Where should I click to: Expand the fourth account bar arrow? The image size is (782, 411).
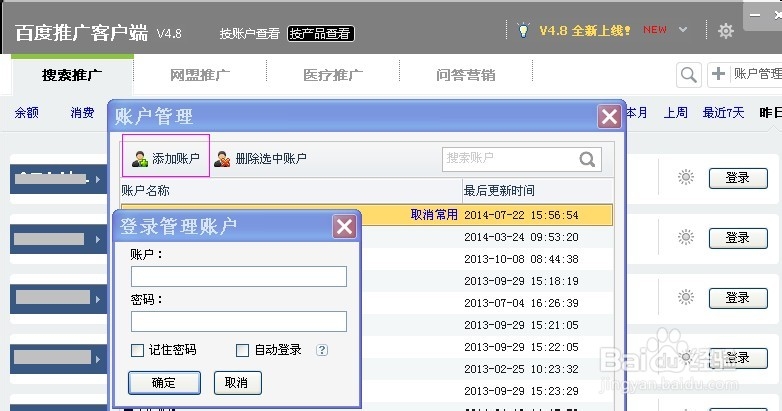pos(98,359)
